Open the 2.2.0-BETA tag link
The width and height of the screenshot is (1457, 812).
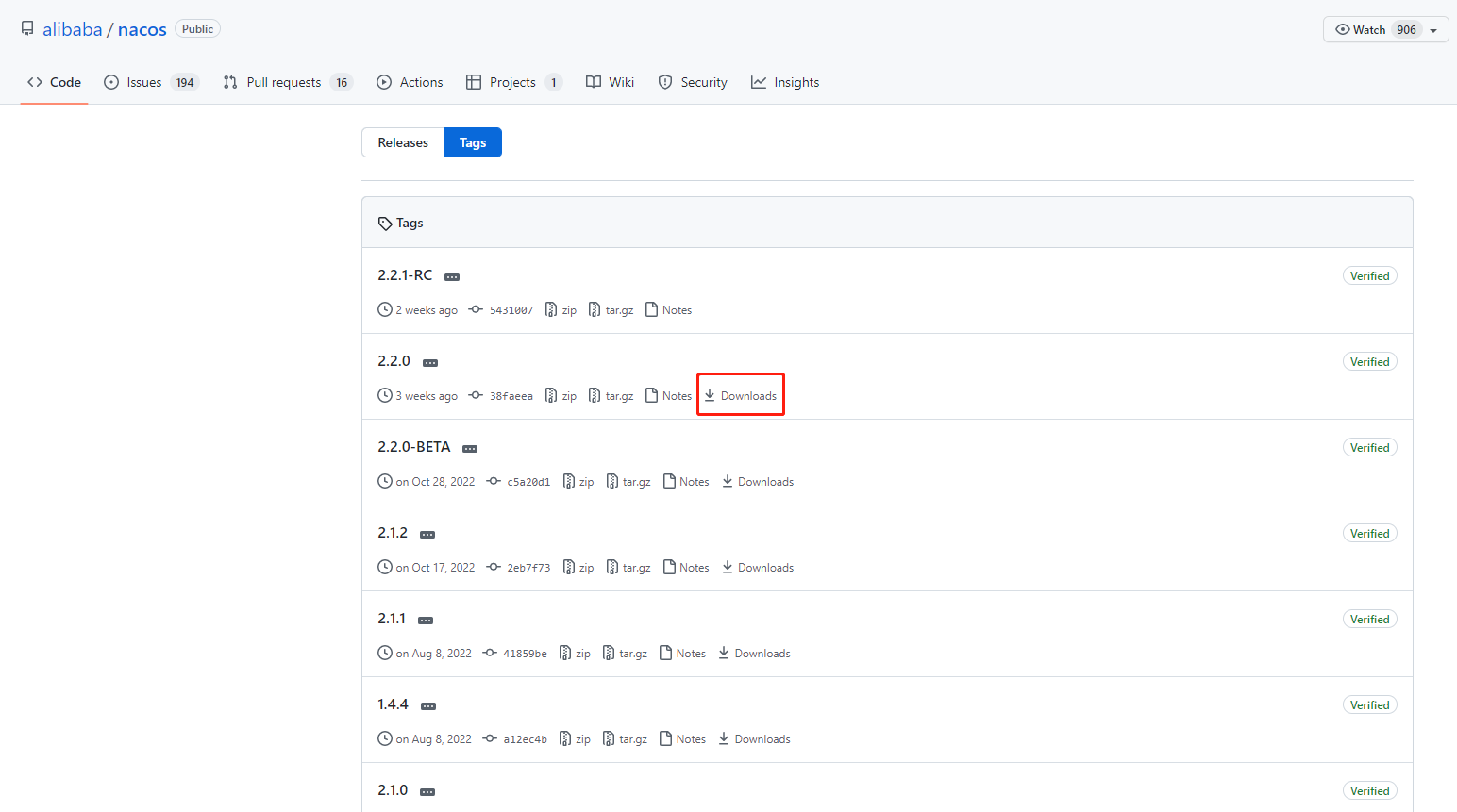(414, 447)
